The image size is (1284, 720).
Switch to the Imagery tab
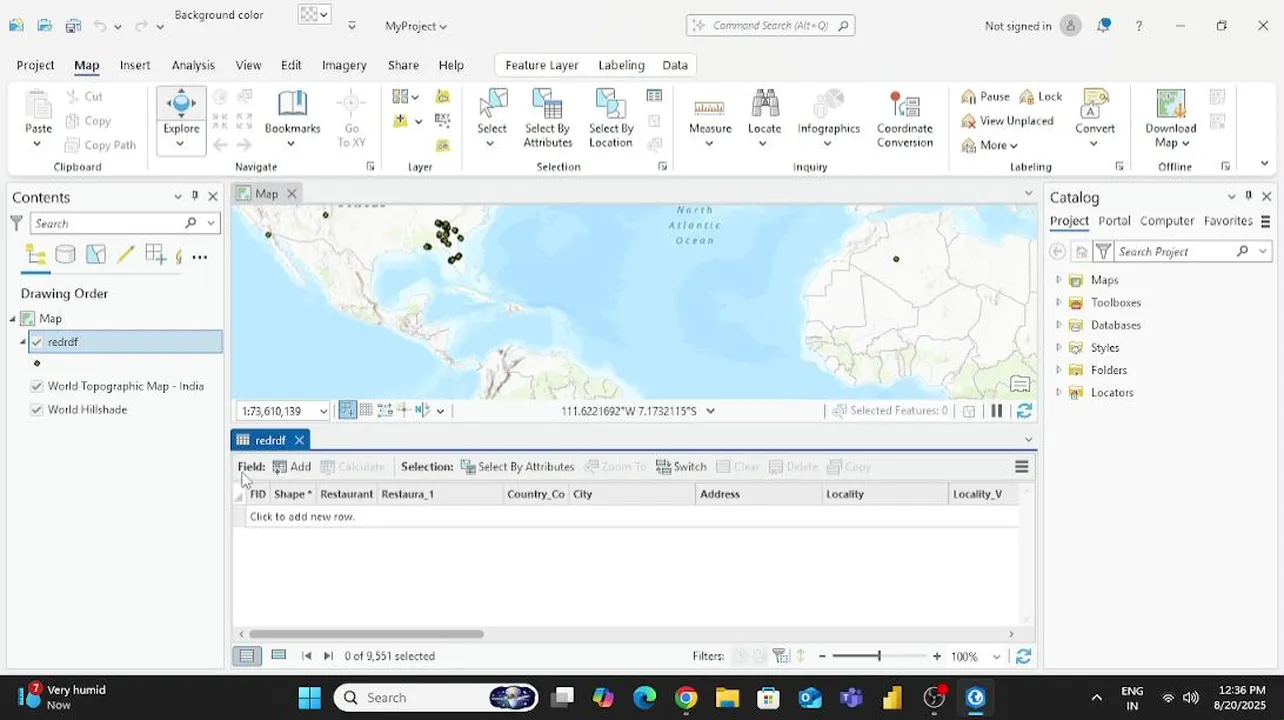pyautogui.click(x=344, y=65)
